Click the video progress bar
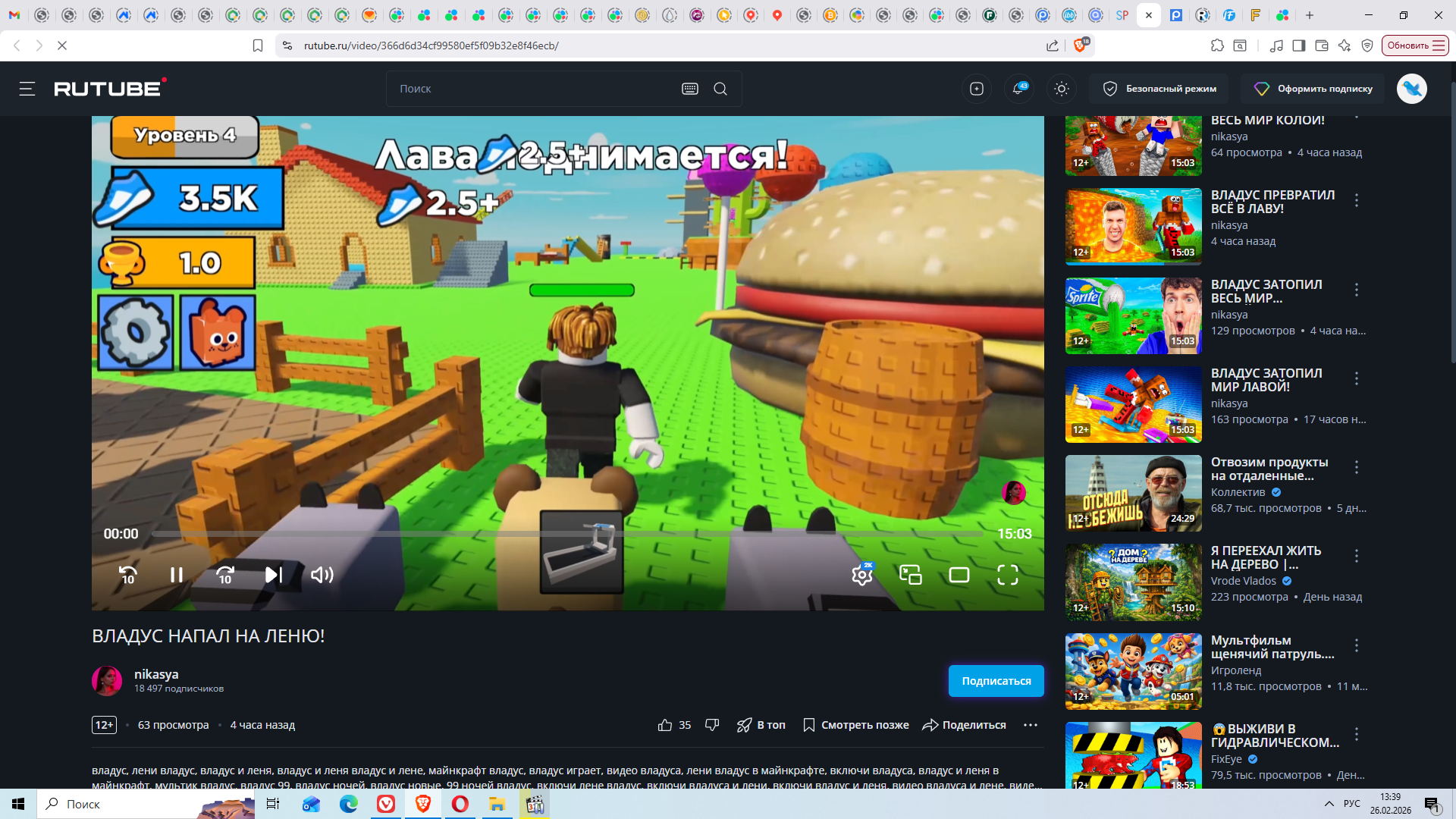Image resolution: width=1456 pixels, height=819 pixels. [567, 534]
